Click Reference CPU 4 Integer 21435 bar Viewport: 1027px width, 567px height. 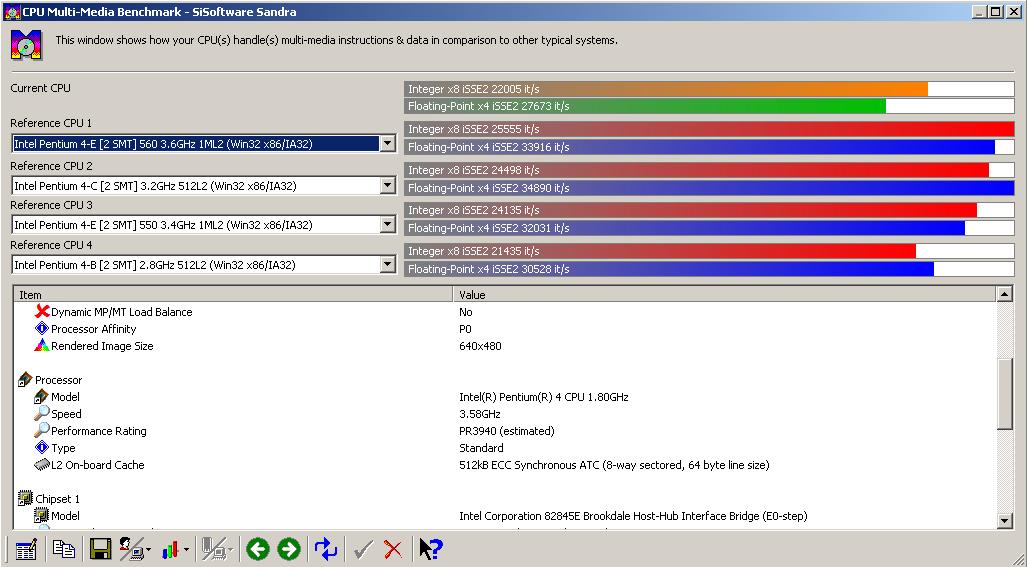click(x=660, y=251)
